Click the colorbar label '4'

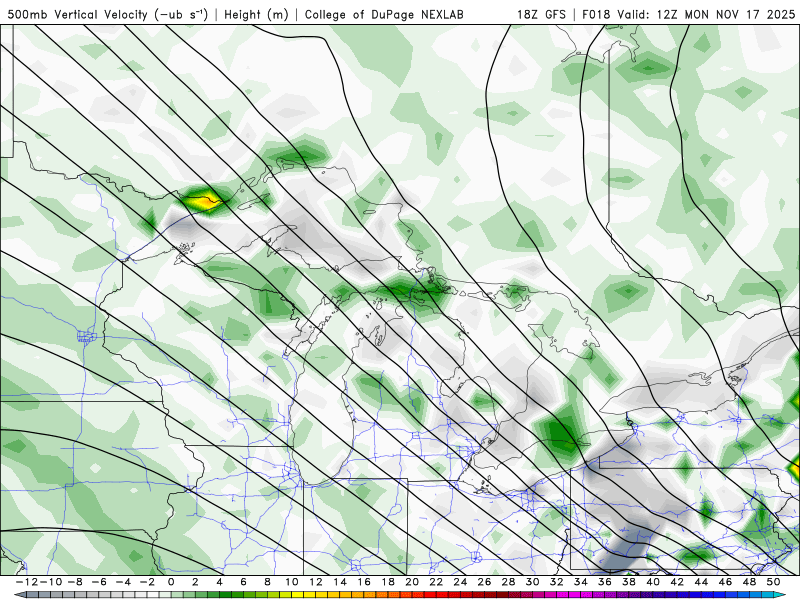pos(219,582)
